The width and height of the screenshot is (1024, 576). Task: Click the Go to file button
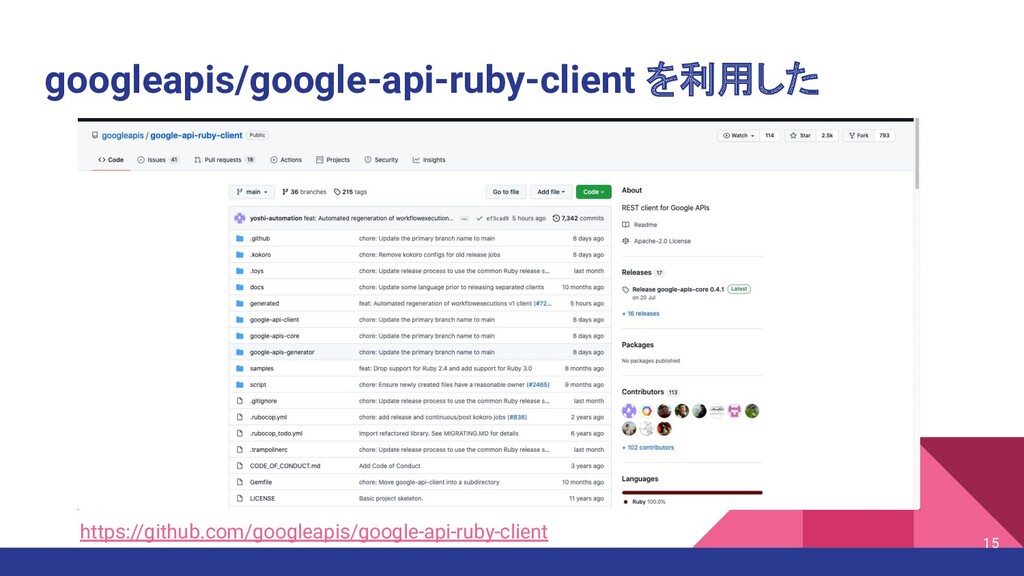click(x=505, y=192)
